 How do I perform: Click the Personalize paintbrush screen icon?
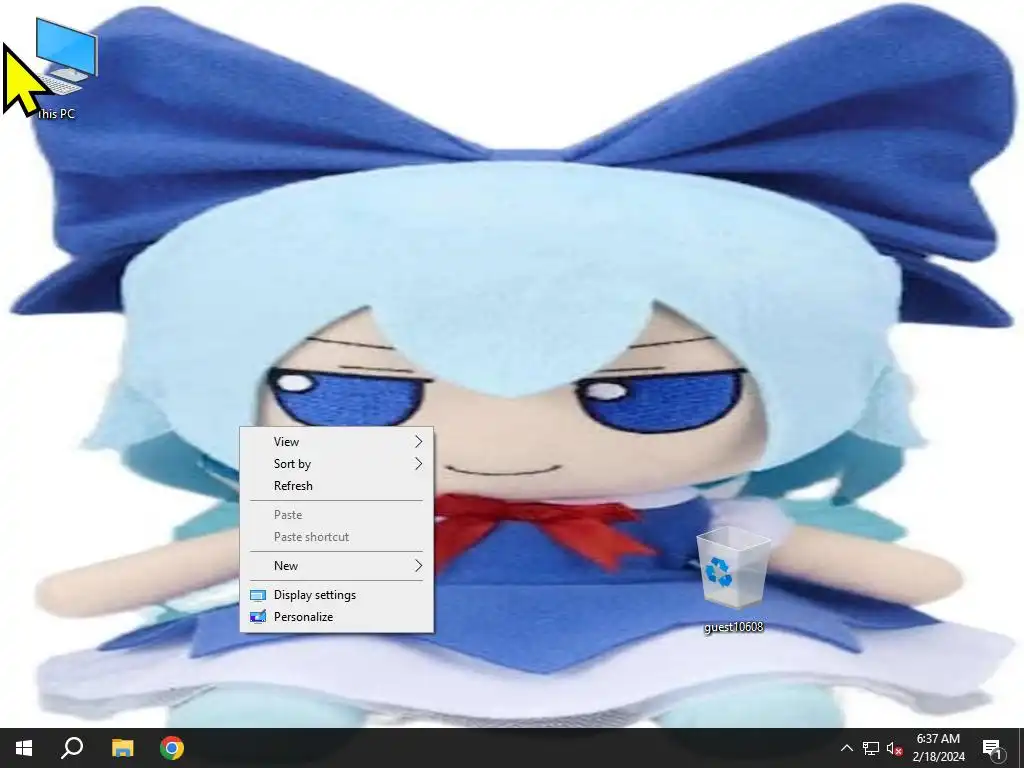[x=258, y=616]
